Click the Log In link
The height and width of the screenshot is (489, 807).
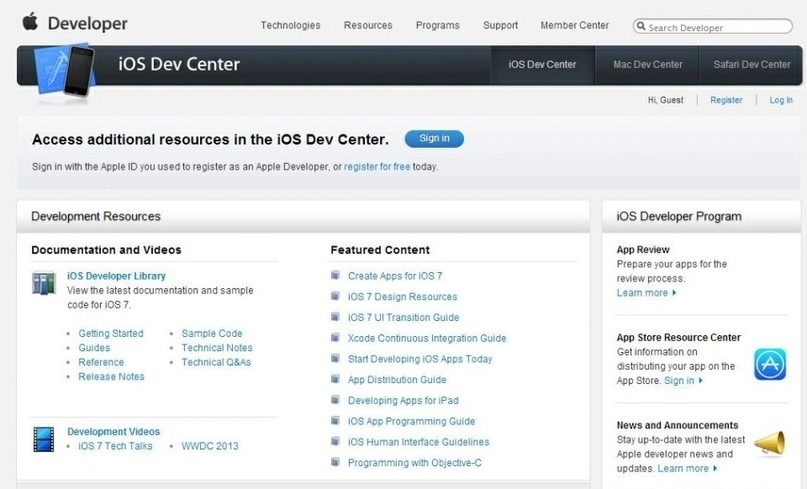click(781, 100)
